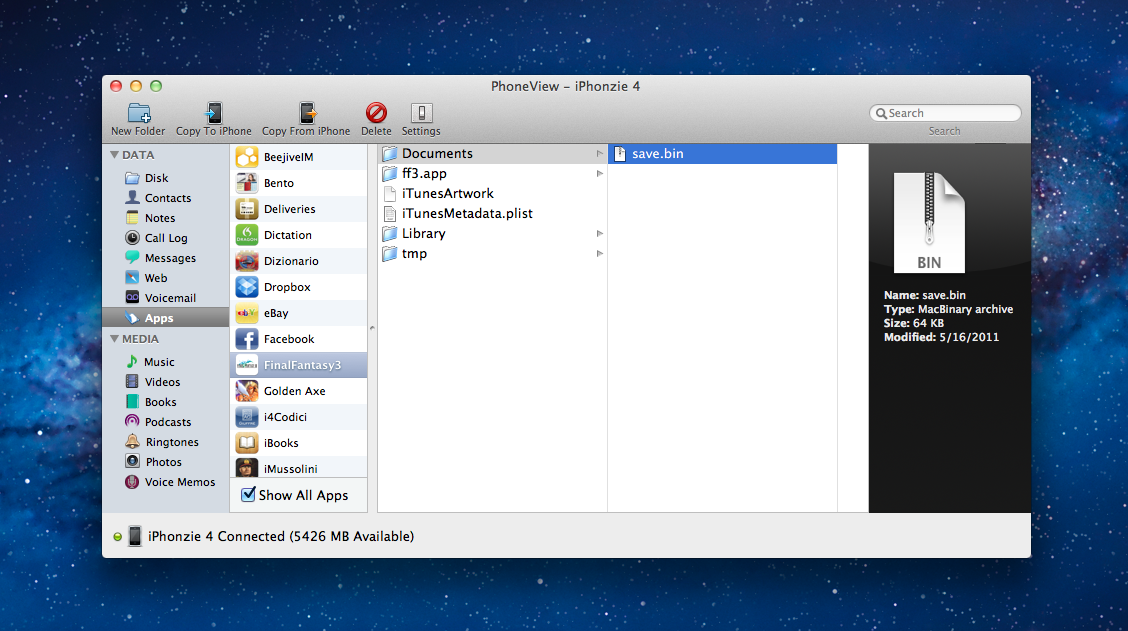Select the iTunesArtwork file
Image resolution: width=1128 pixels, height=631 pixels.
(x=493, y=194)
